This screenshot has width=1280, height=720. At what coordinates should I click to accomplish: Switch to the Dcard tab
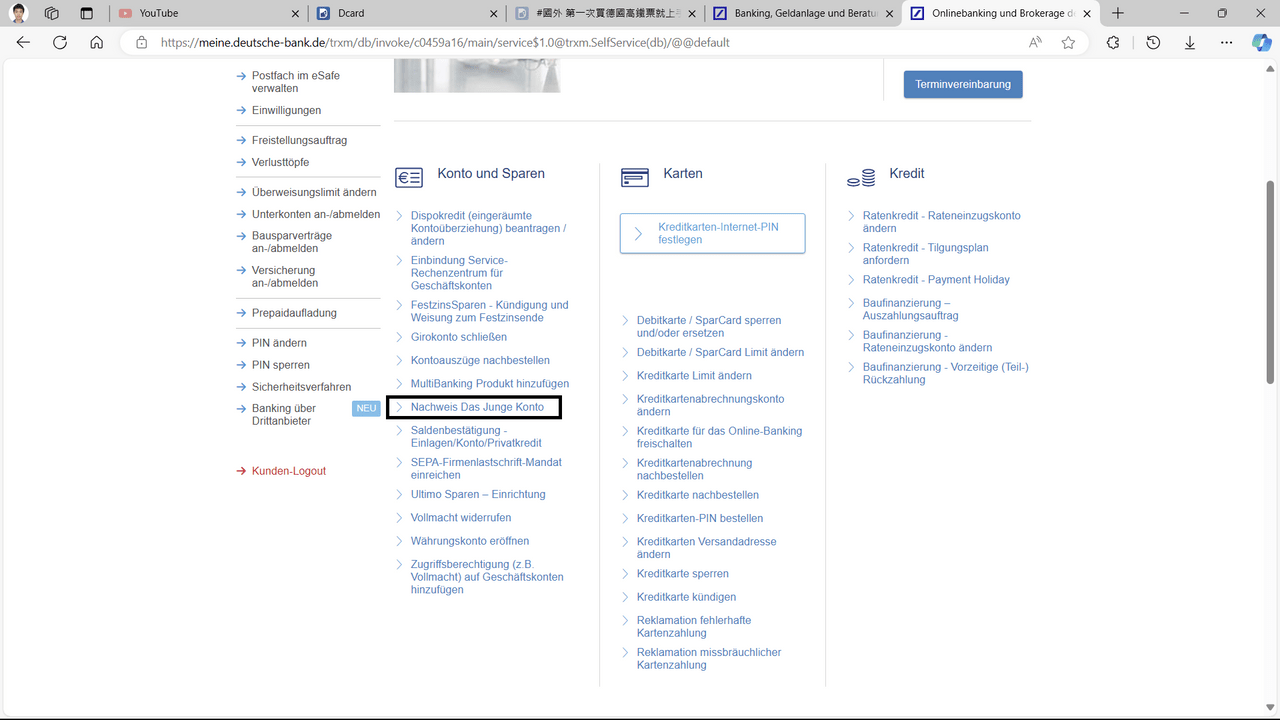pyautogui.click(x=406, y=13)
